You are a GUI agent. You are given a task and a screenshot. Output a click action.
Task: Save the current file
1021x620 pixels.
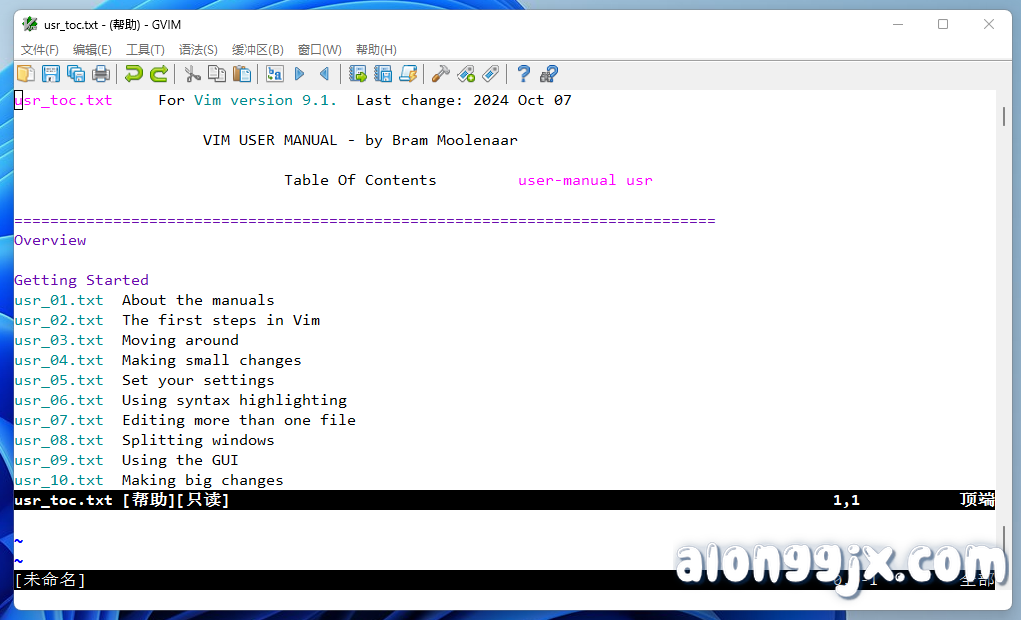click(x=50, y=74)
